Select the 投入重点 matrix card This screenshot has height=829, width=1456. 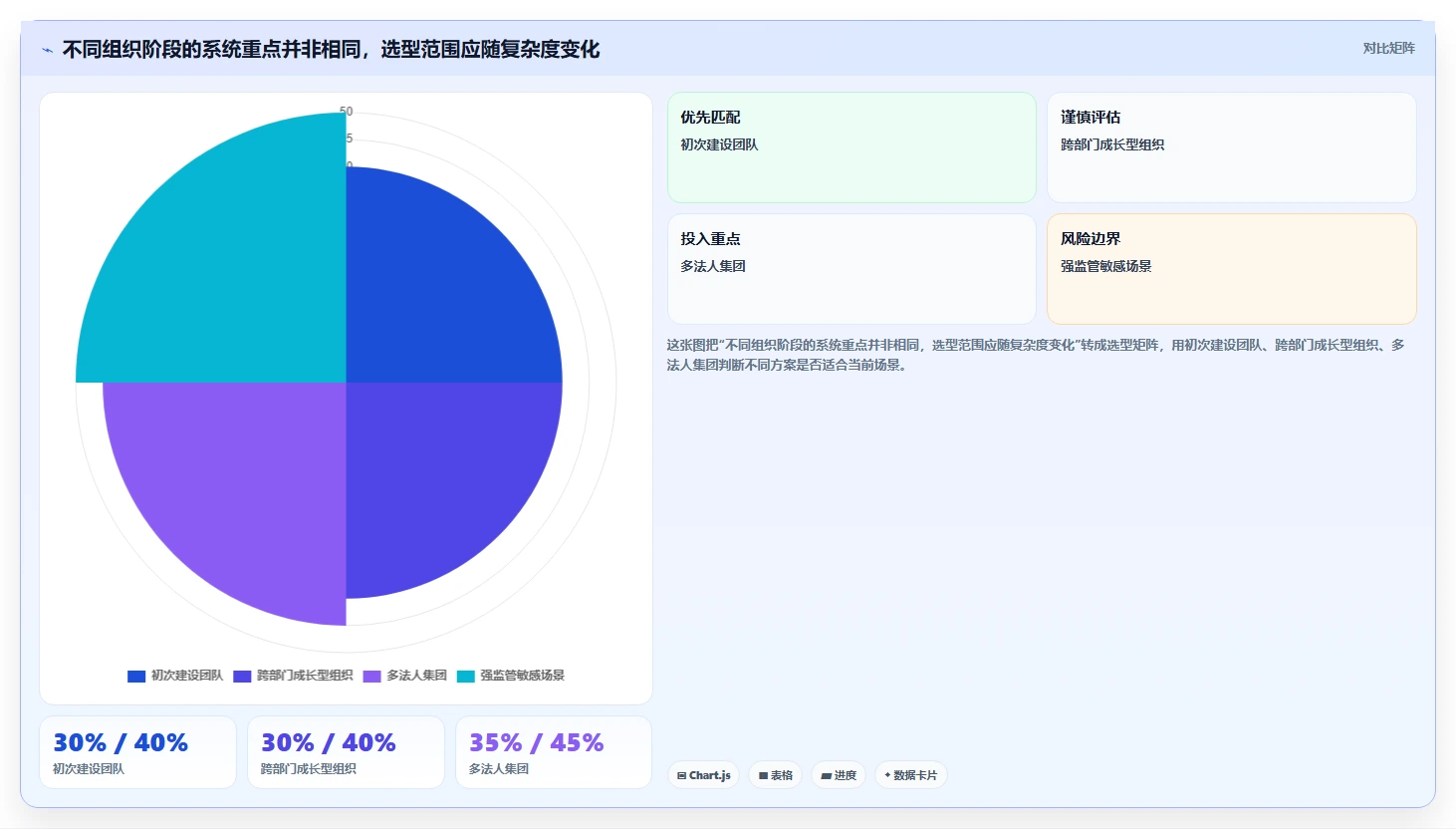click(x=851, y=269)
